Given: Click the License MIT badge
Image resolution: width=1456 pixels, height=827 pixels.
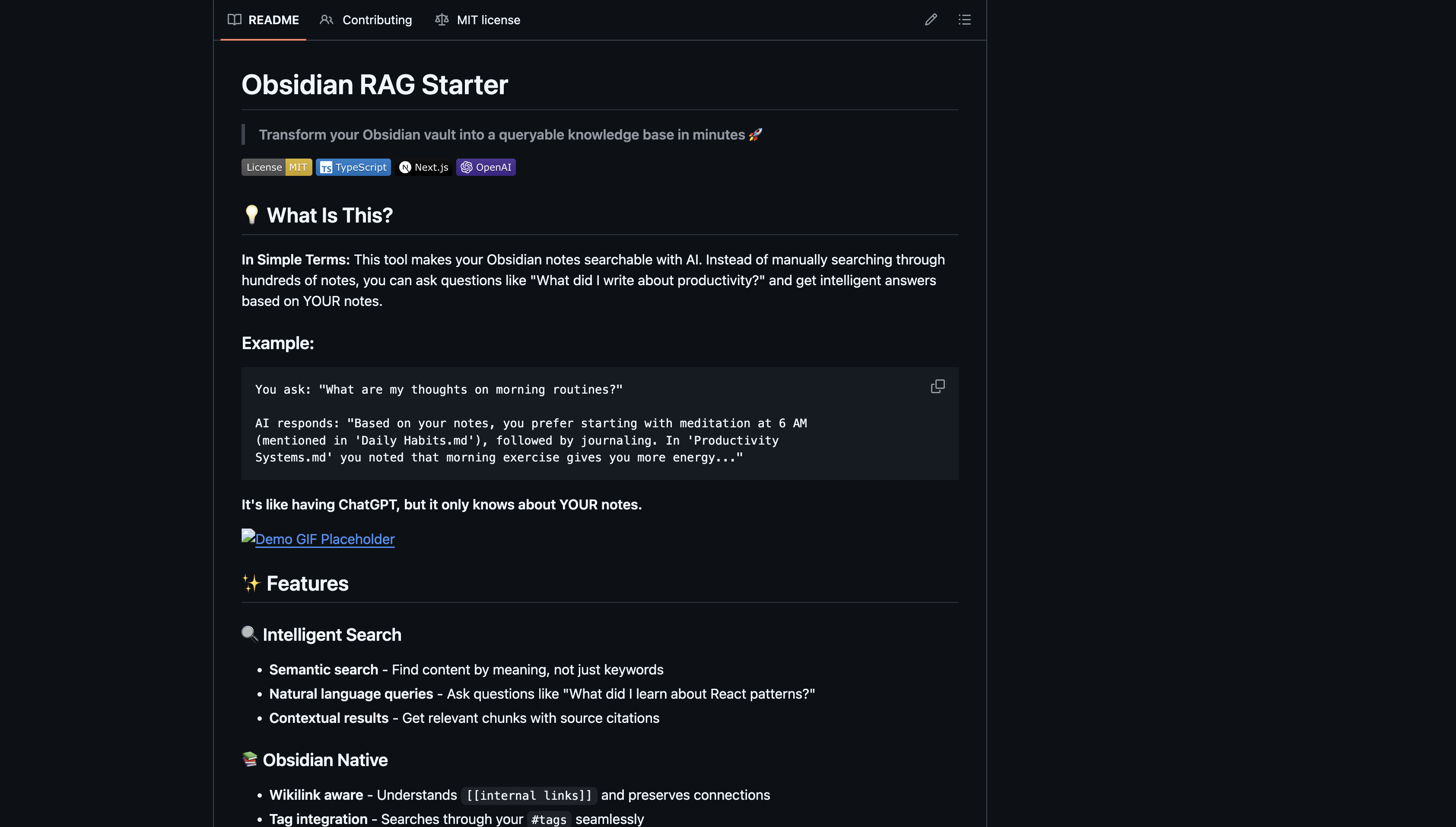Looking at the screenshot, I should [277, 167].
